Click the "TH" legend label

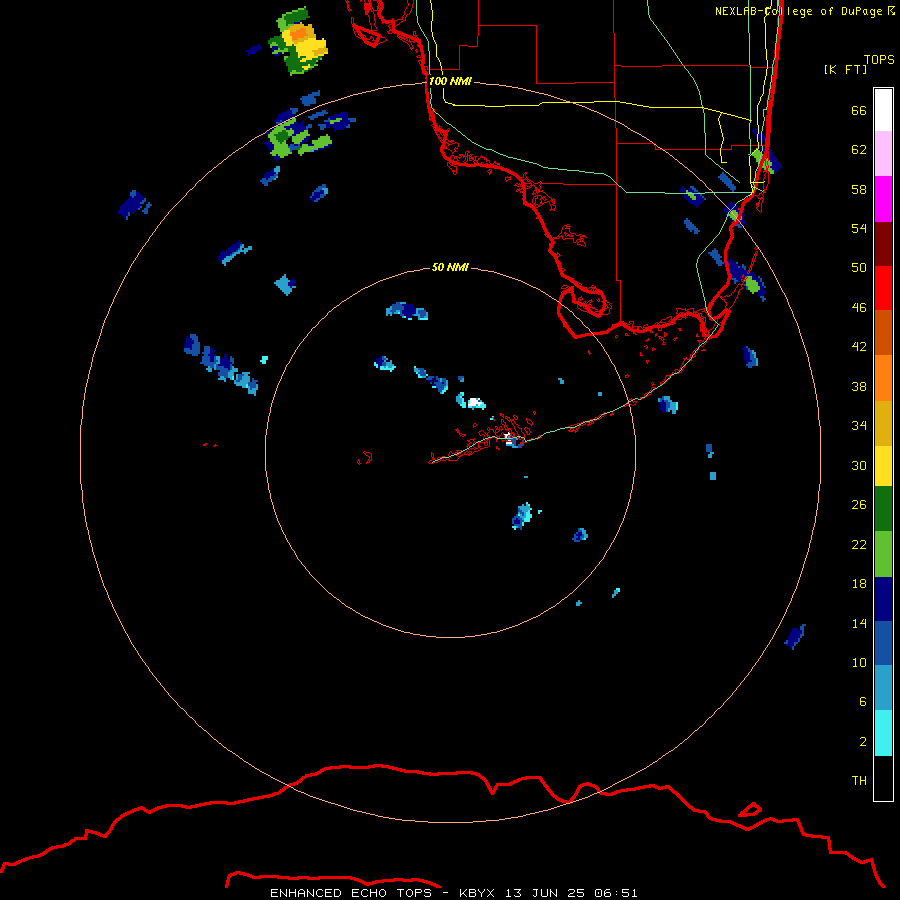(x=859, y=781)
